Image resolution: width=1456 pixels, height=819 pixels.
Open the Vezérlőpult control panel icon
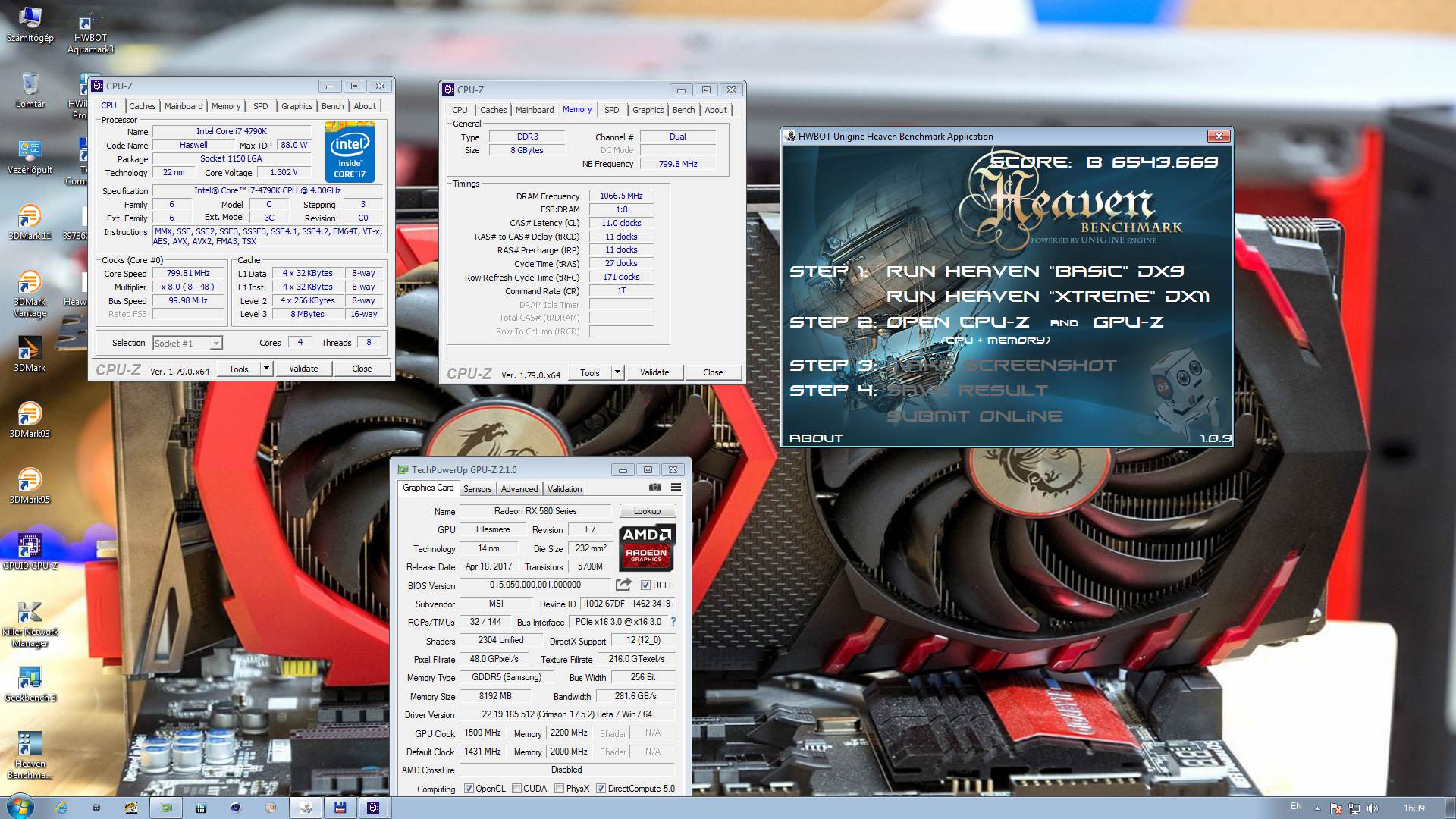[x=30, y=156]
